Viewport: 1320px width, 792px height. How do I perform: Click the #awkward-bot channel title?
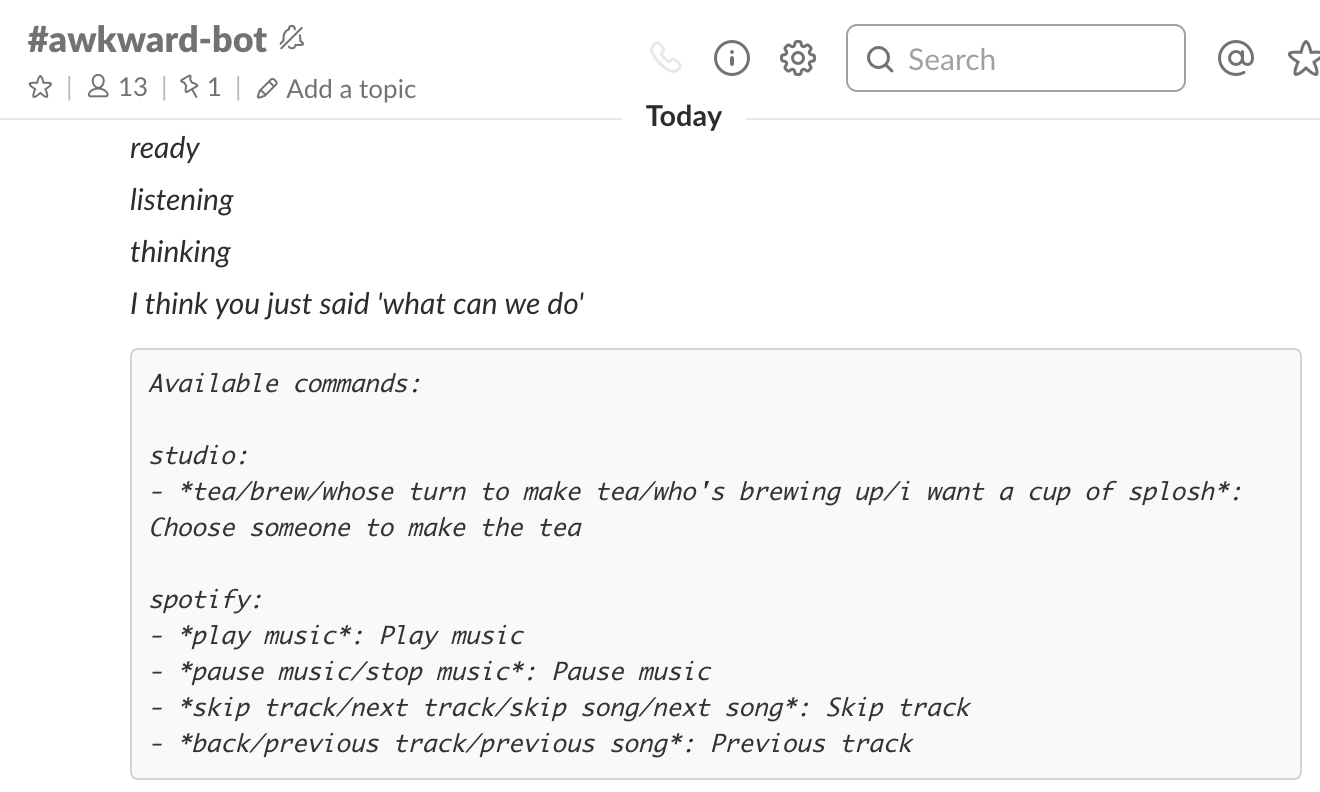148,40
